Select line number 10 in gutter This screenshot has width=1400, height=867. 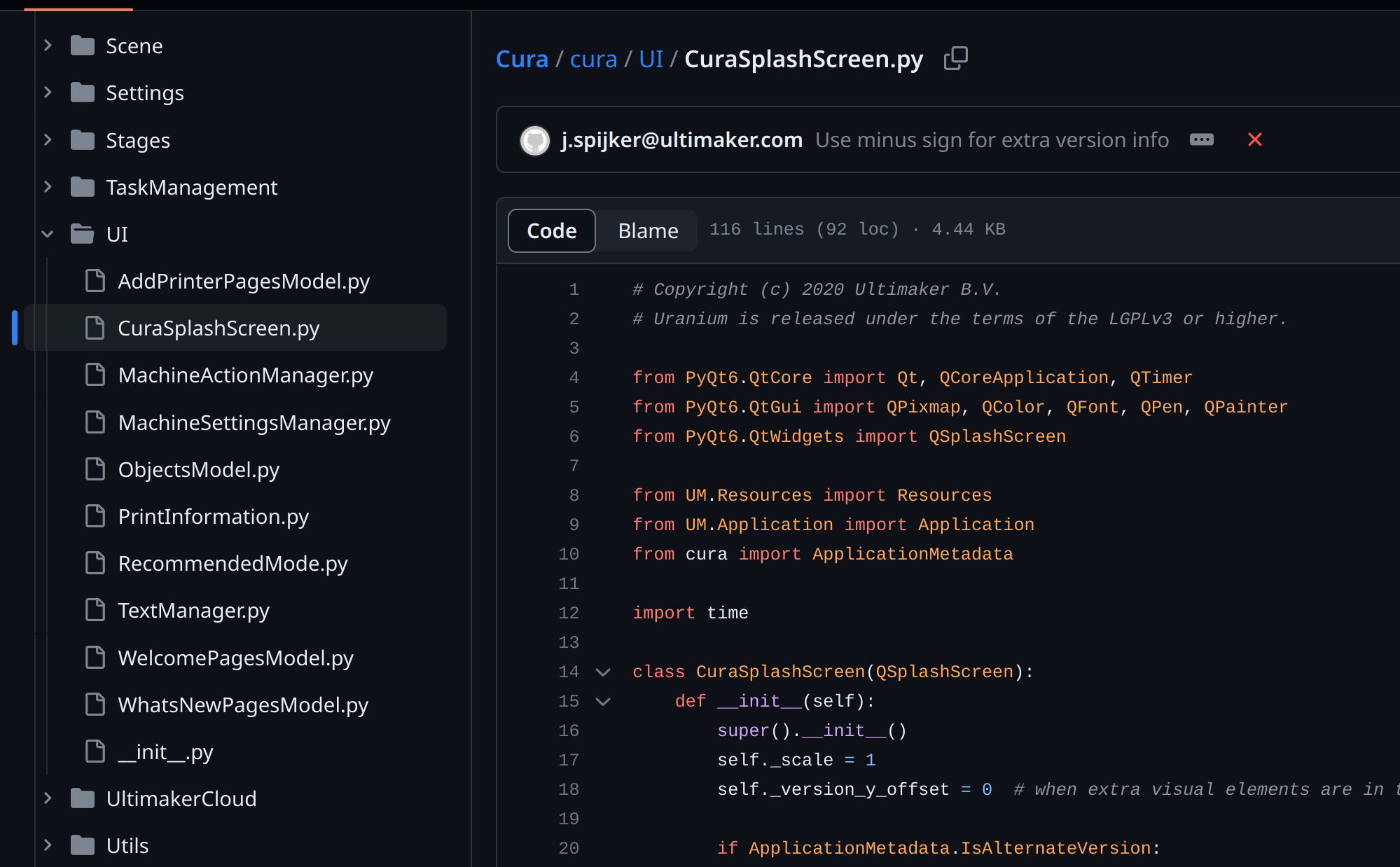point(569,554)
